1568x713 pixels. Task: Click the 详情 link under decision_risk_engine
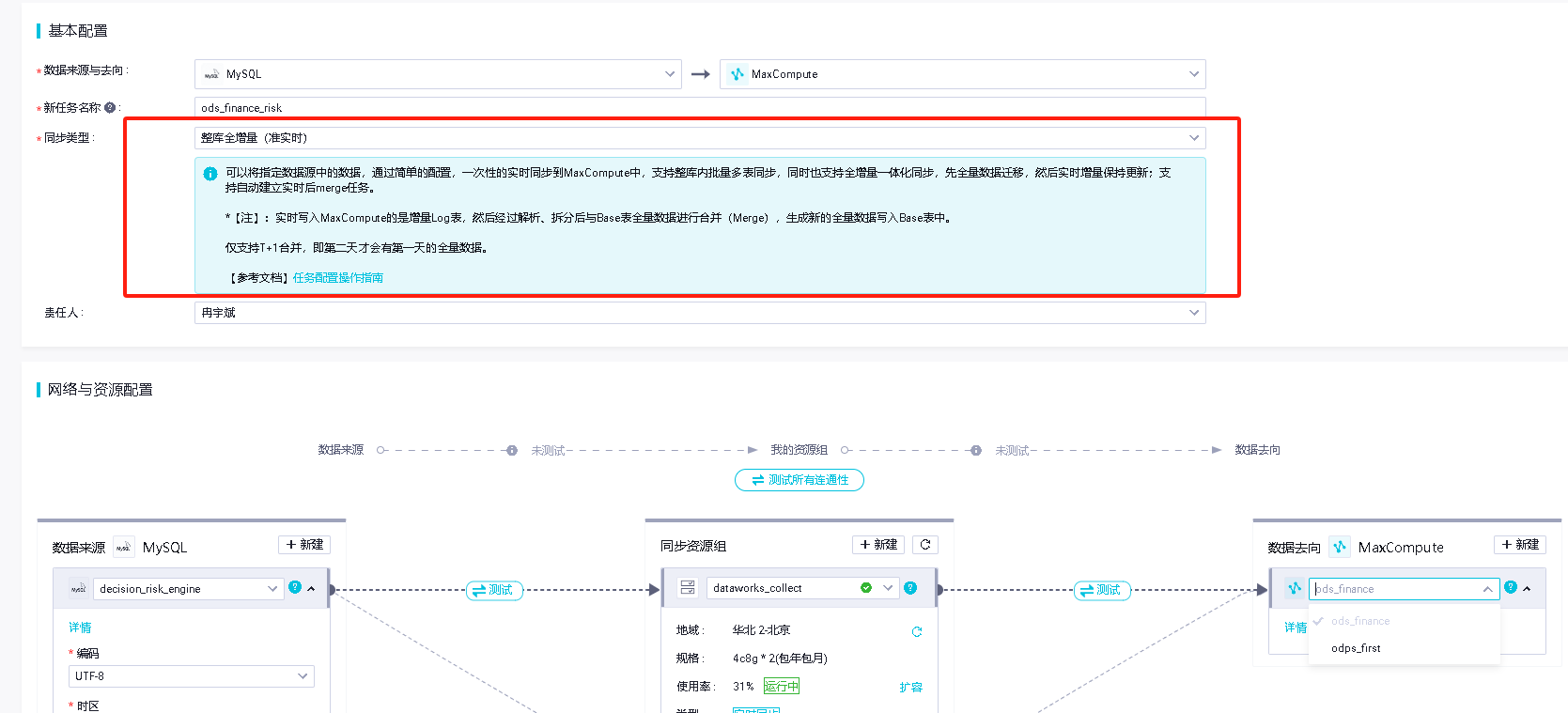pyautogui.click(x=80, y=628)
